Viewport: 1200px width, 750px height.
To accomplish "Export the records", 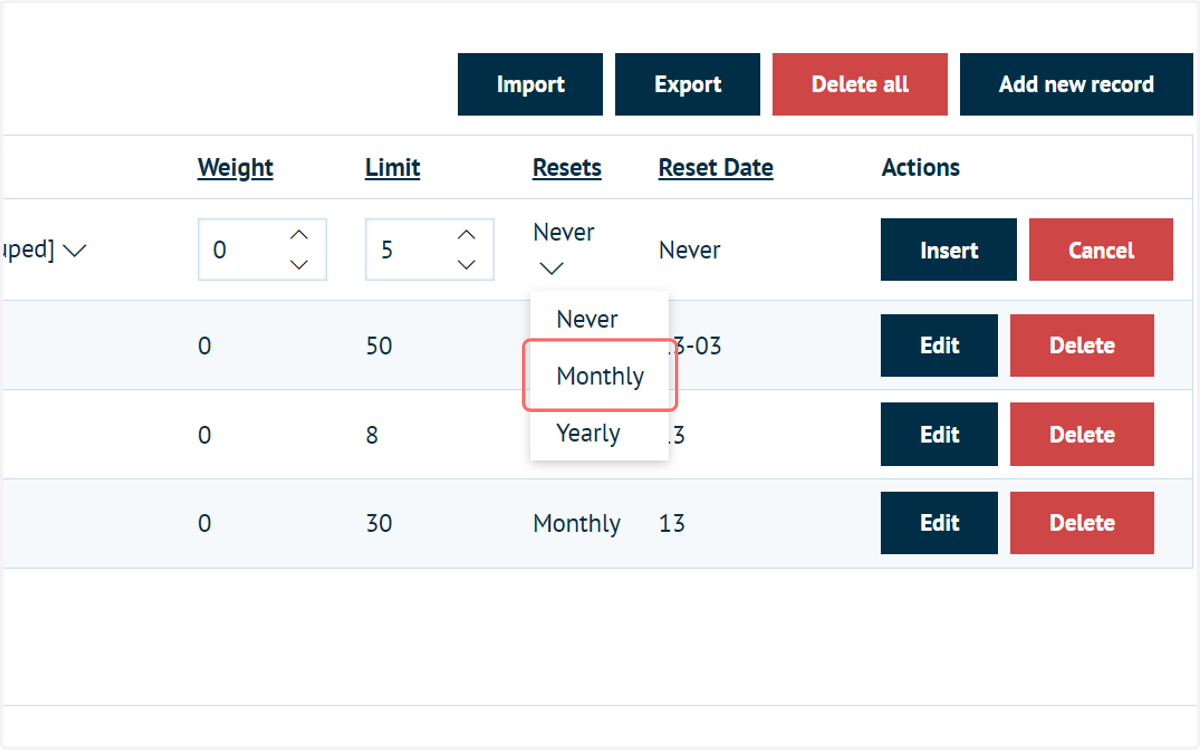I will coord(688,84).
